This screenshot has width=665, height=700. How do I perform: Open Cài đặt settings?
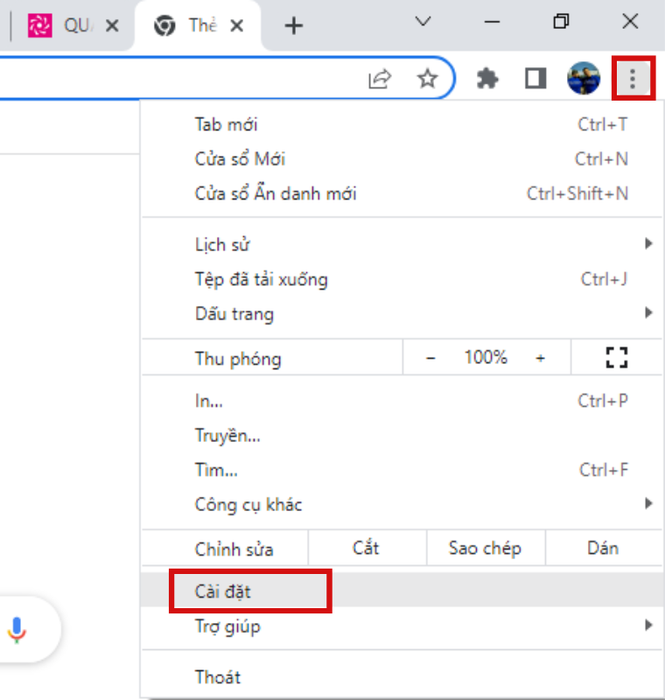click(402, 591)
